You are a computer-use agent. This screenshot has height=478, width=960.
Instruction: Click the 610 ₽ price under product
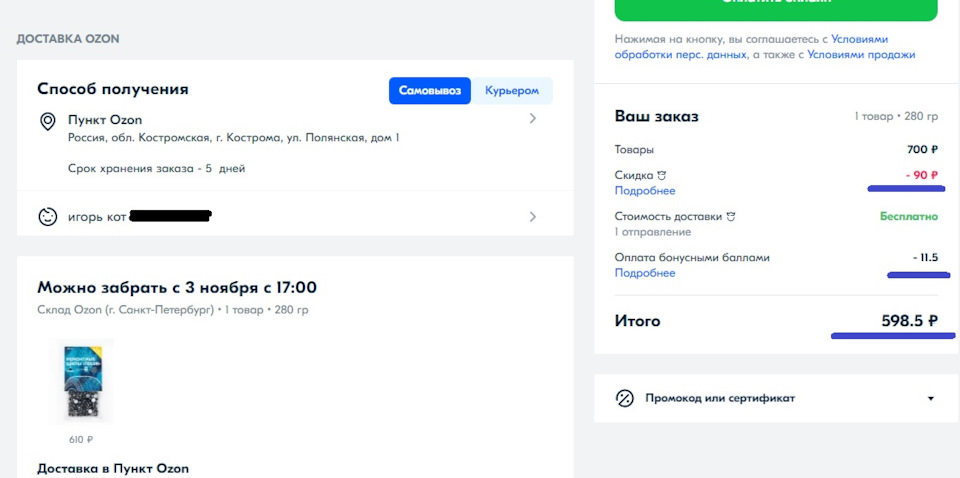tap(81, 439)
